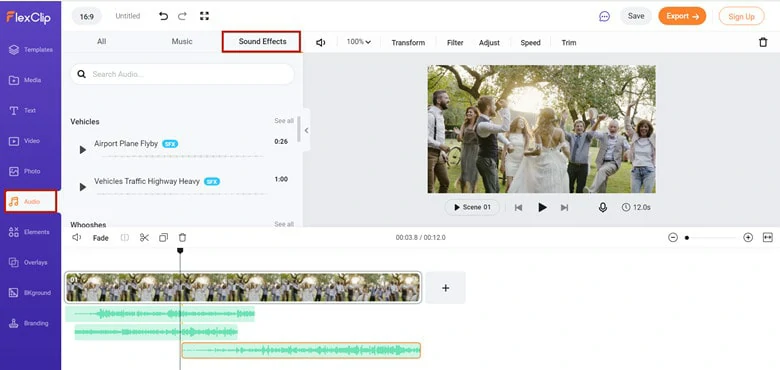Screen dimensions: 780x370
Task: Mute audio using preview toolbar speaker icon
Action: [x=321, y=43]
